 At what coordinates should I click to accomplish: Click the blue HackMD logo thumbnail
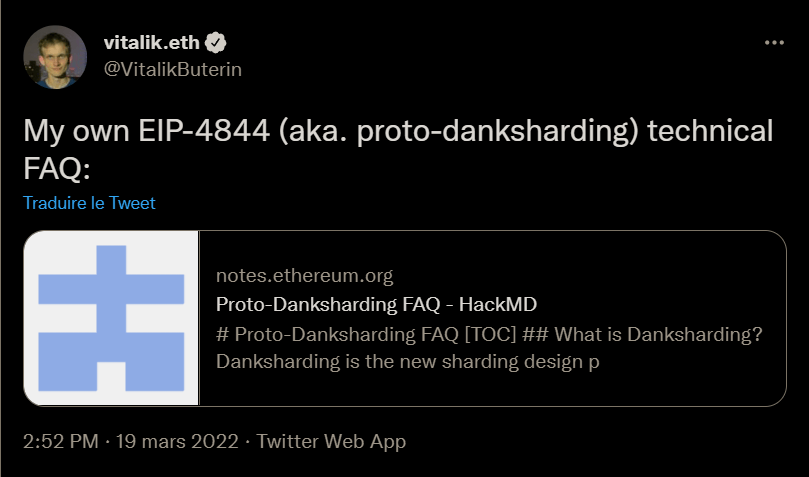111,319
